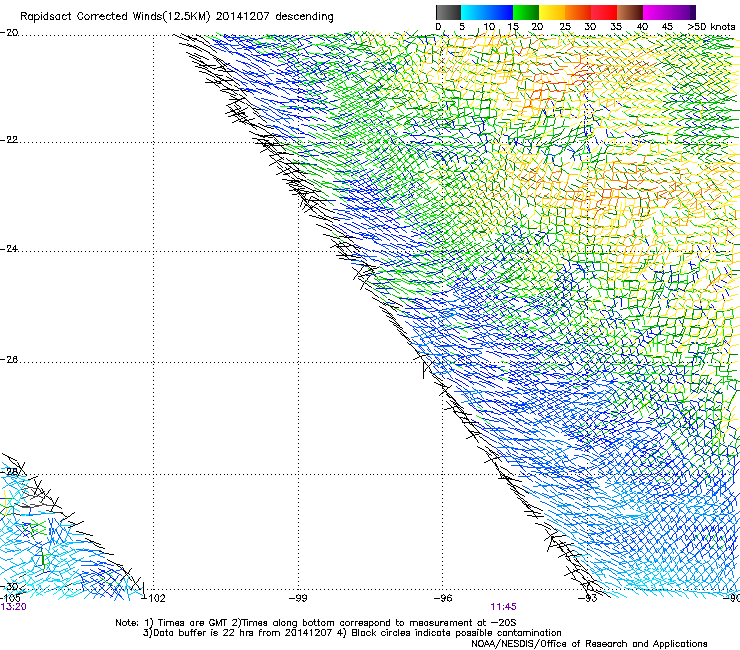Click the latitude label '-22'
This screenshot has height=650, width=740.
tap(9, 140)
